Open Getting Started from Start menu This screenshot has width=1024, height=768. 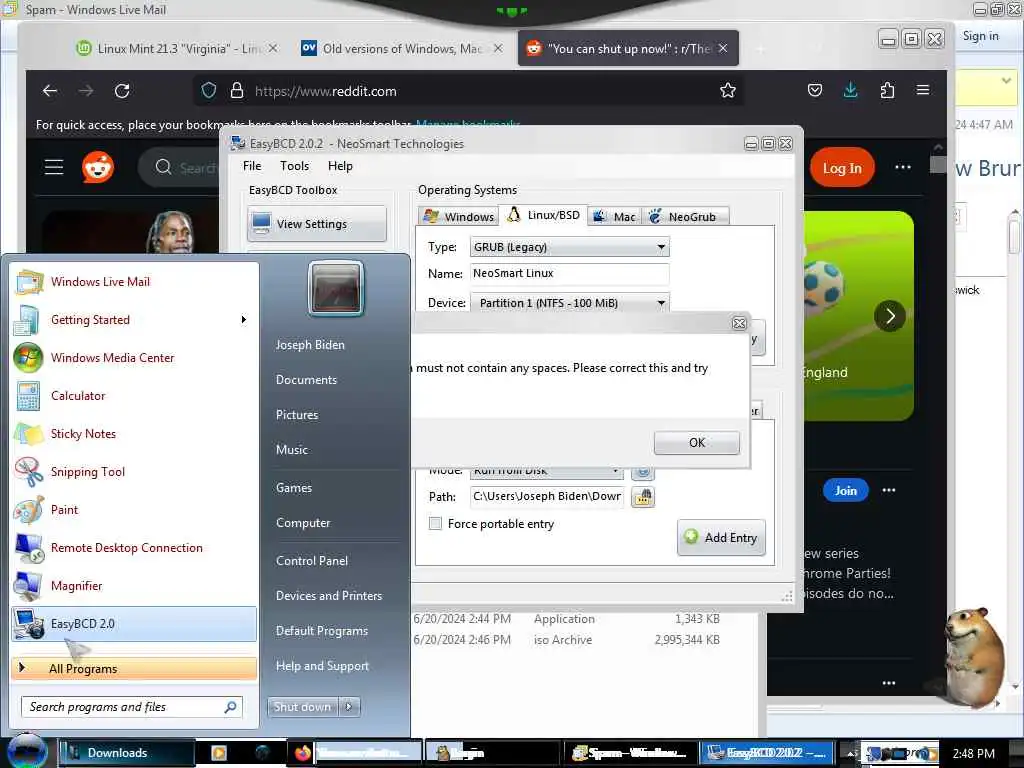pyautogui.click(x=134, y=320)
